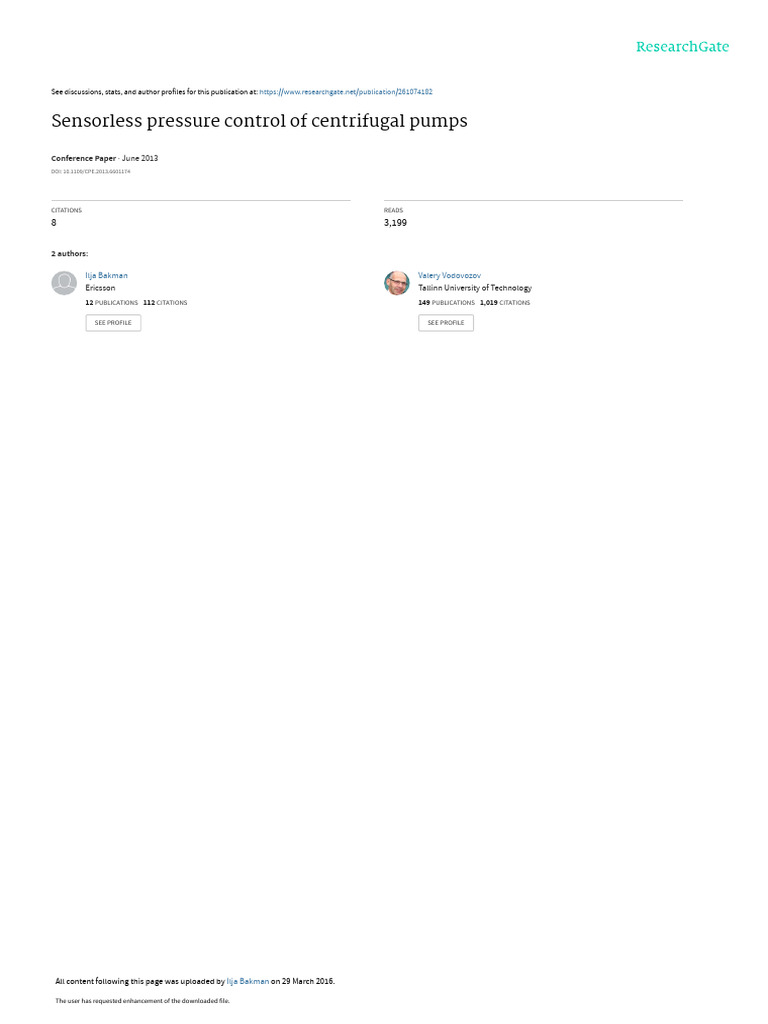Click Valery Vodovozov's 149 publications stat
Screen dimensions: 768x1024
[447, 303]
